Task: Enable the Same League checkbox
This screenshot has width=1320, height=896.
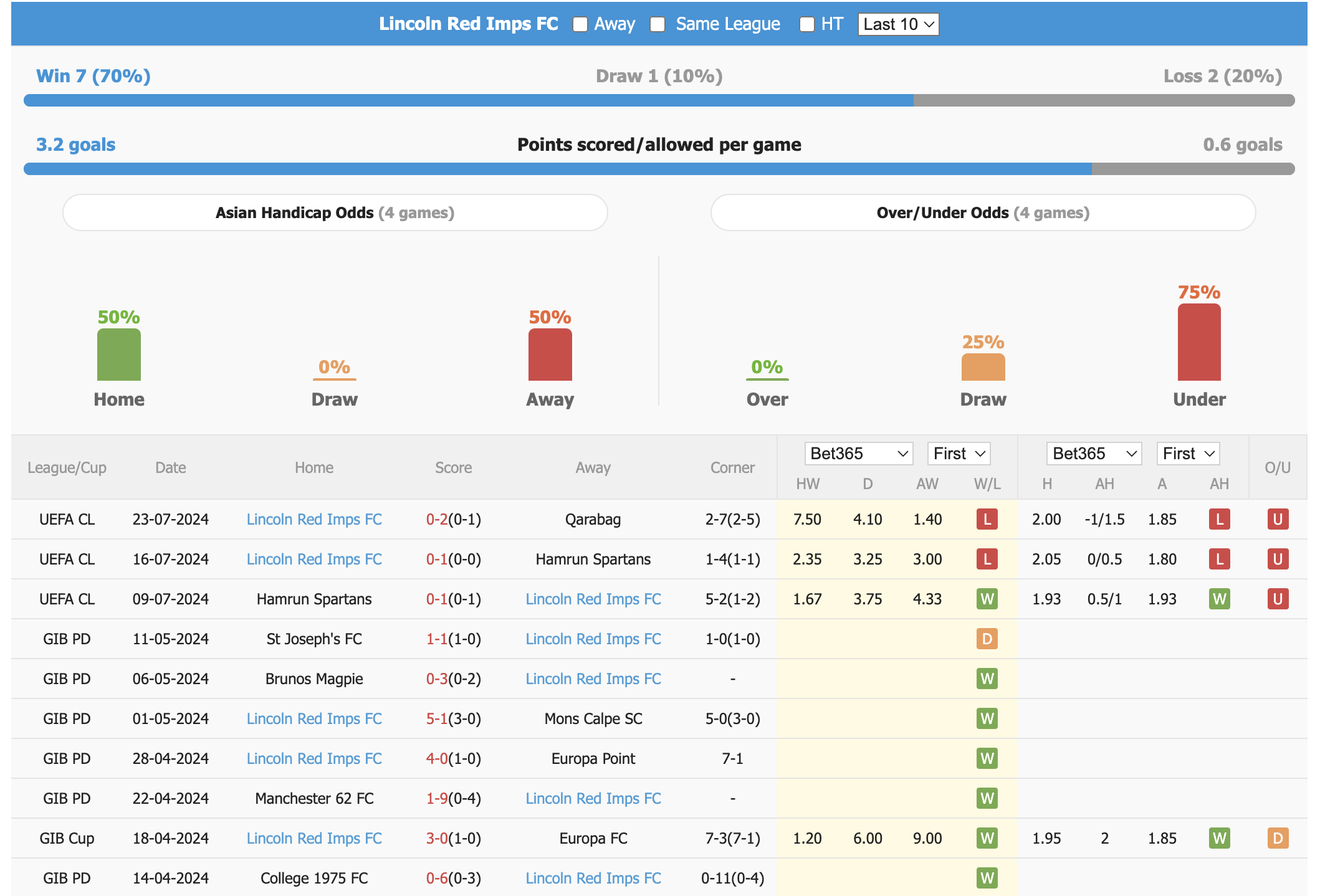Action: click(x=658, y=24)
